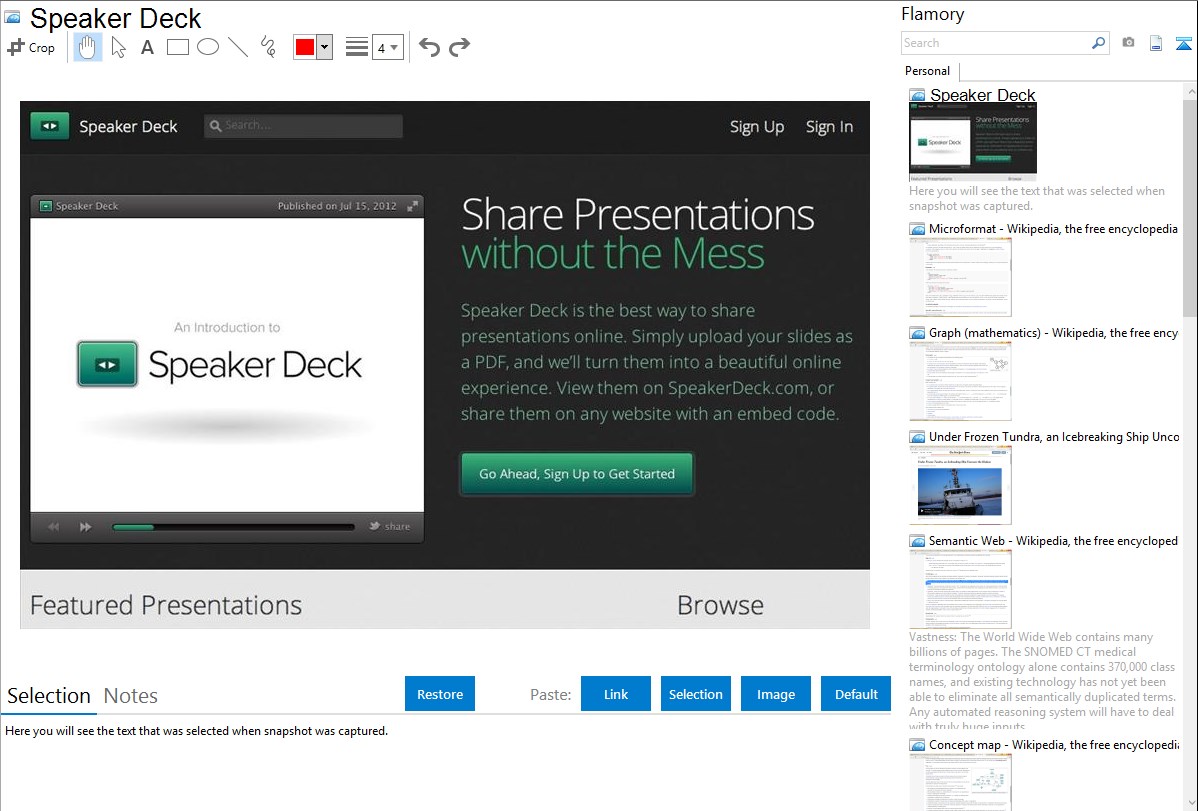The image size is (1198, 811).
Task: Open the Notes tab
Action: click(x=131, y=696)
